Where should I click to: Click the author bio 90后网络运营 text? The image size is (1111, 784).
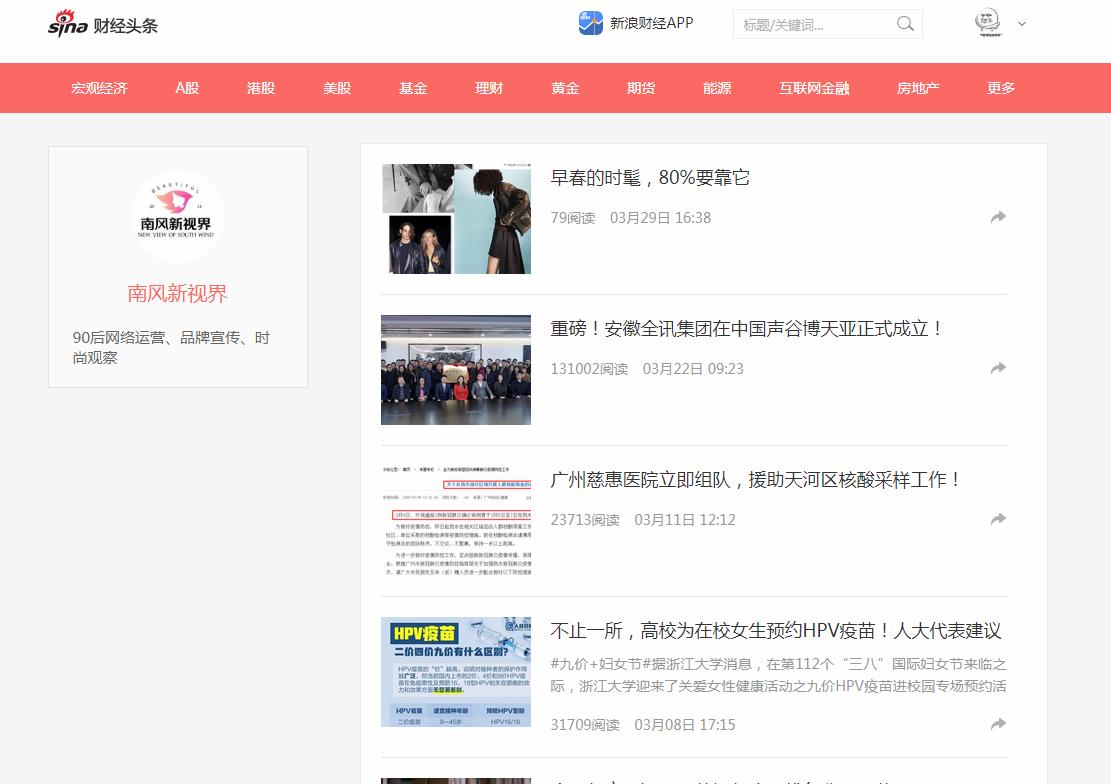[171, 347]
